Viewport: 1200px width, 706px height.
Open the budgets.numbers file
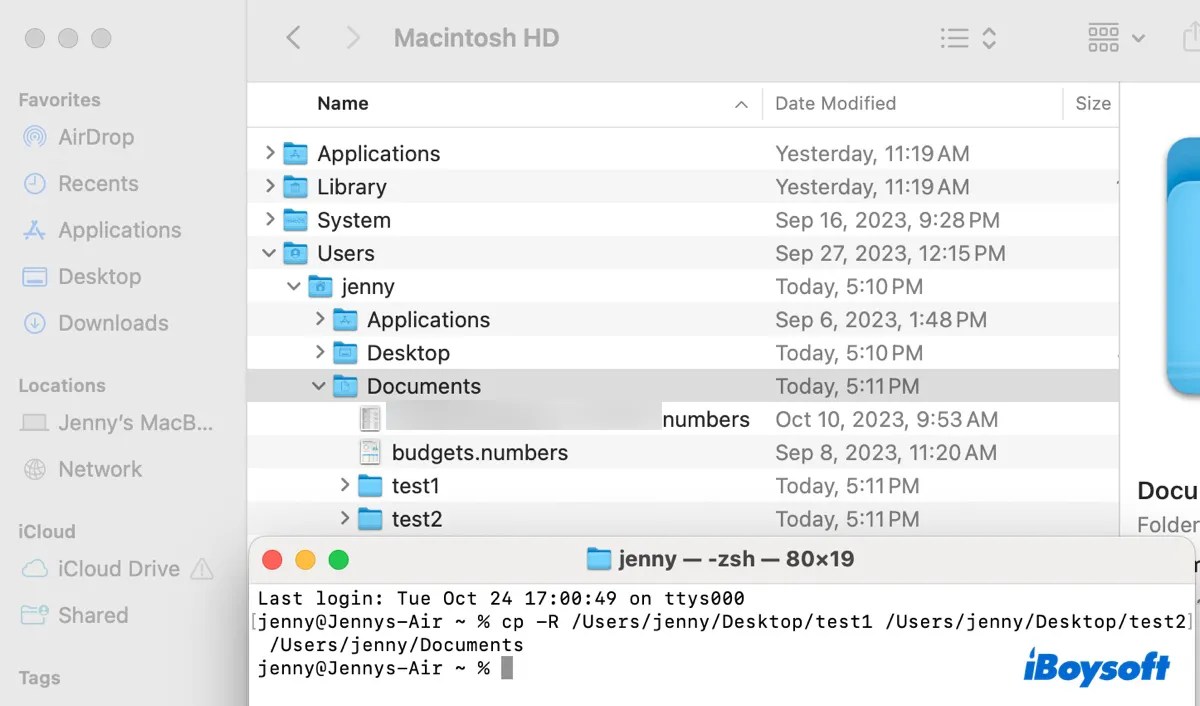point(481,452)
